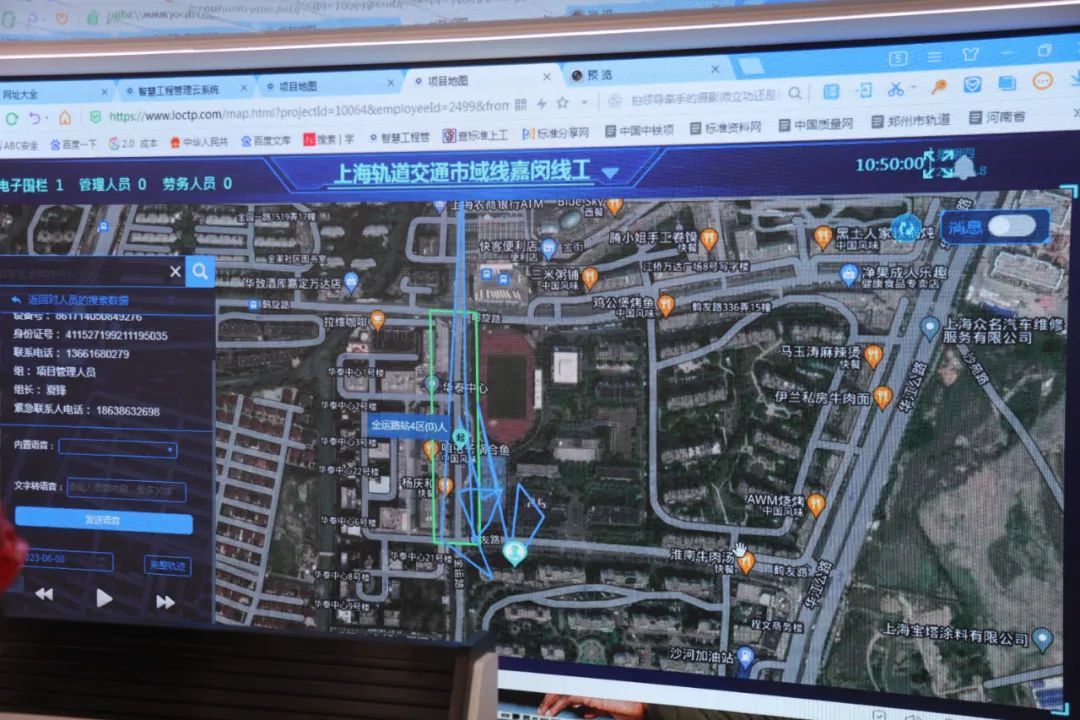Screen dimensions: 1080x720
Task: Click the green security shield icon in address bar
Action: pyautogui.click(x=96, y=116)
